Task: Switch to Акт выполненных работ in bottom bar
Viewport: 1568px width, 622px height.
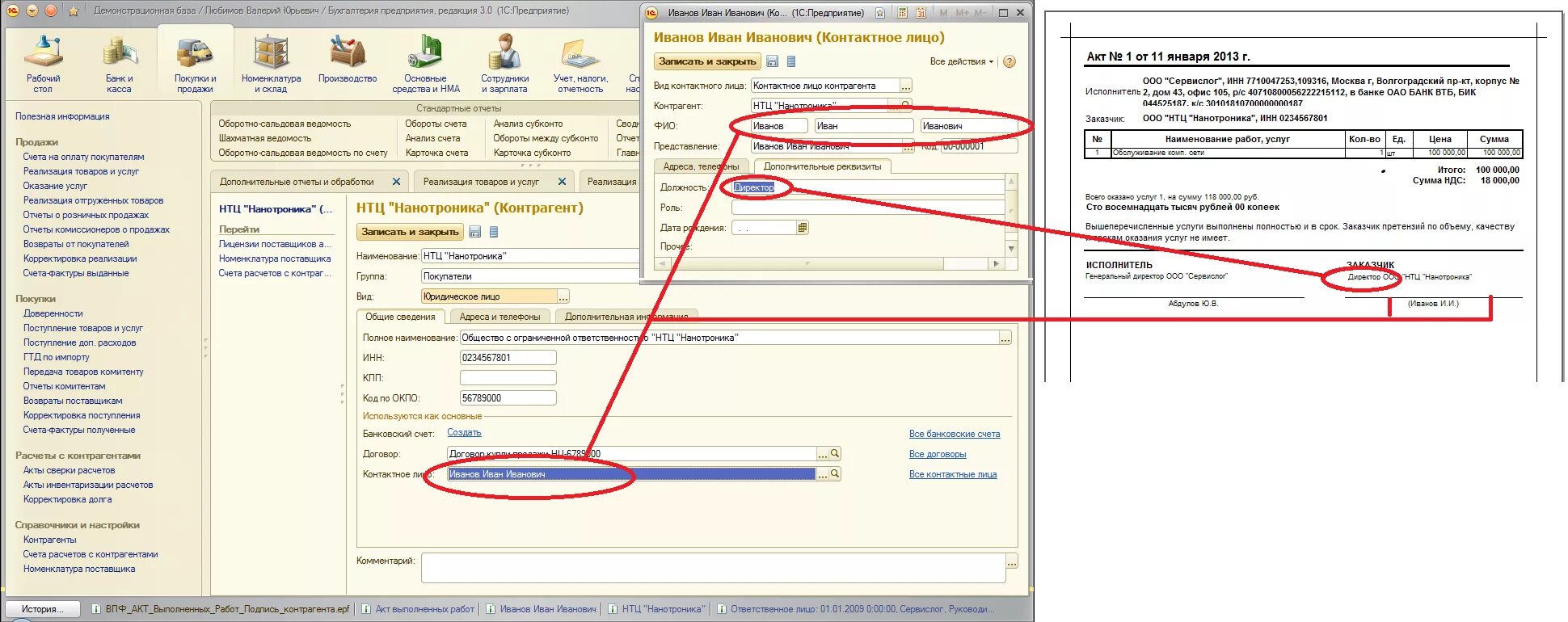Action: (419, 609)
